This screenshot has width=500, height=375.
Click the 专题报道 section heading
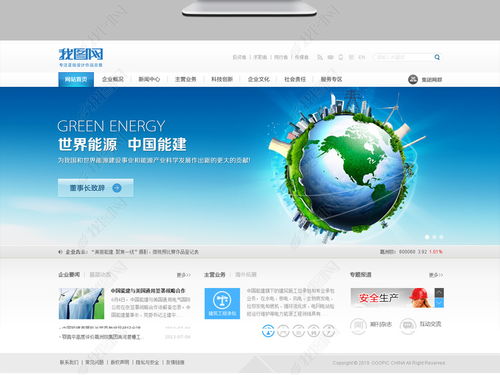click(x=360, y=275)
